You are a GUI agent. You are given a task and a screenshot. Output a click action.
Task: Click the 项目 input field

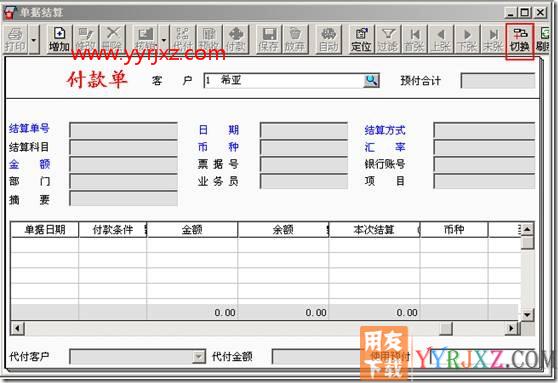pos(484,181)
